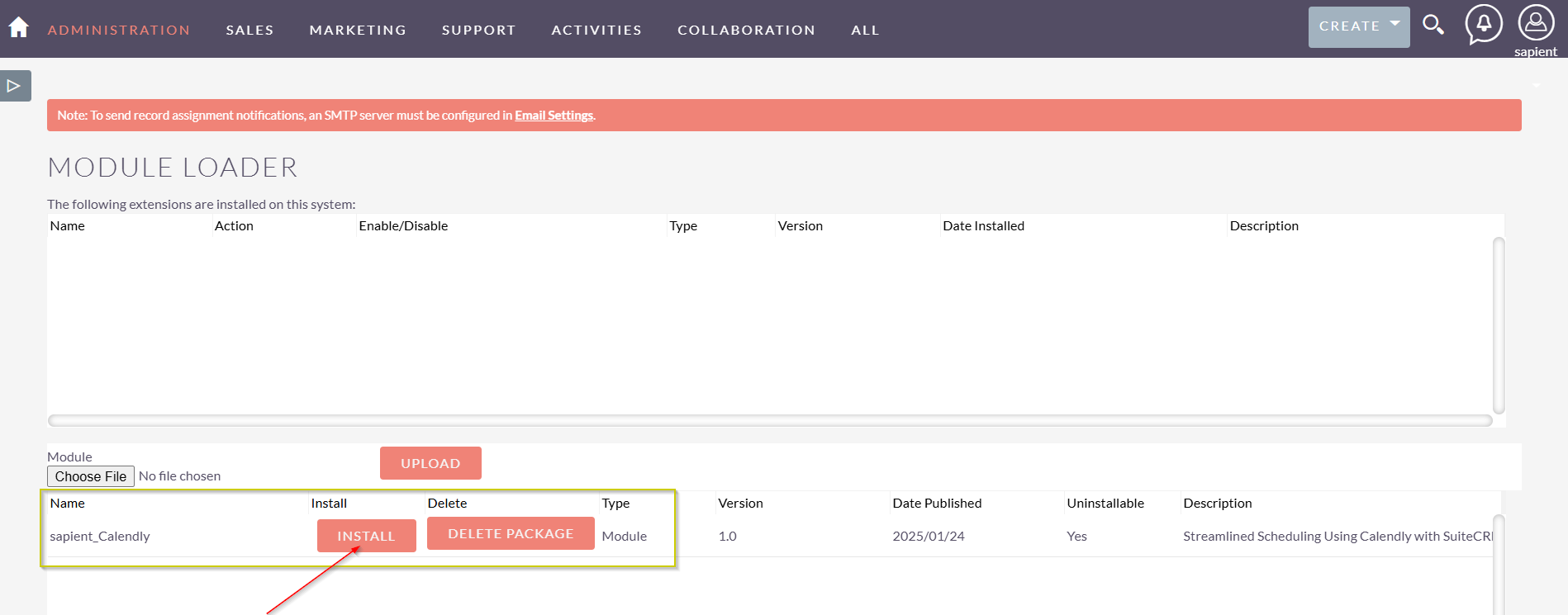Click Delete Package for sapient_Calendly
1568x615 pixels.
511,533
